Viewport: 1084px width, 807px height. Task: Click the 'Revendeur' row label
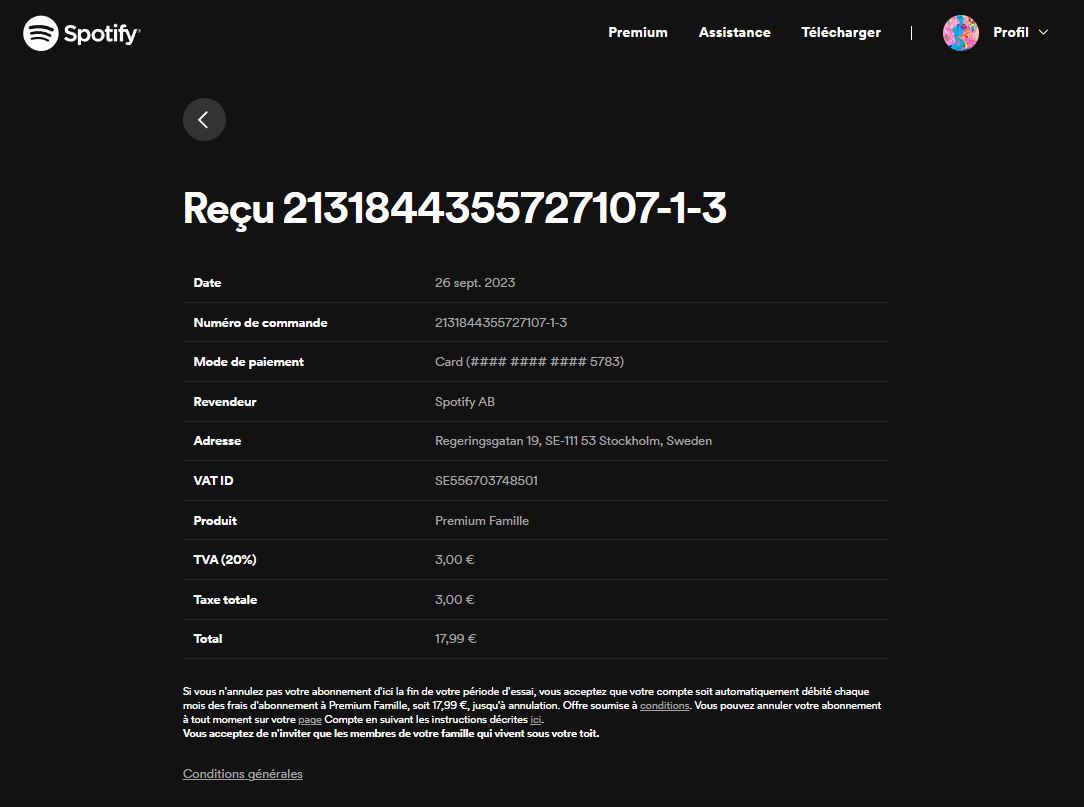pyautogui.click(x=225, y=402)
